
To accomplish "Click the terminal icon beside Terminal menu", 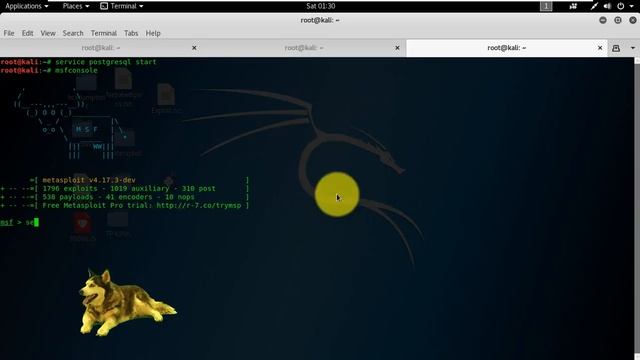I will (x=104, y=6).
